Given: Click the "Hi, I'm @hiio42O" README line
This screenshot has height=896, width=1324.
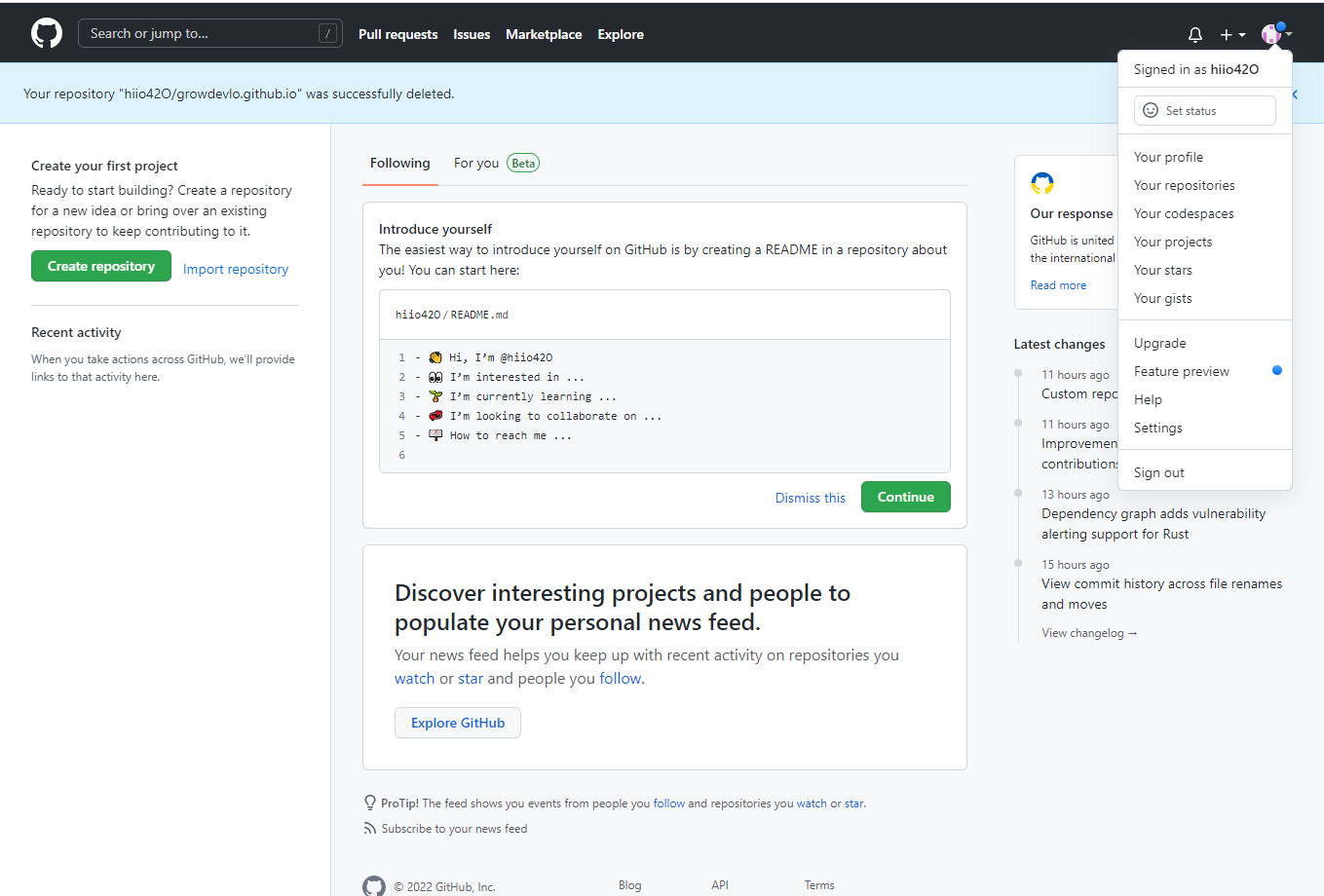Looking at the screenshot, I should 501,357.
